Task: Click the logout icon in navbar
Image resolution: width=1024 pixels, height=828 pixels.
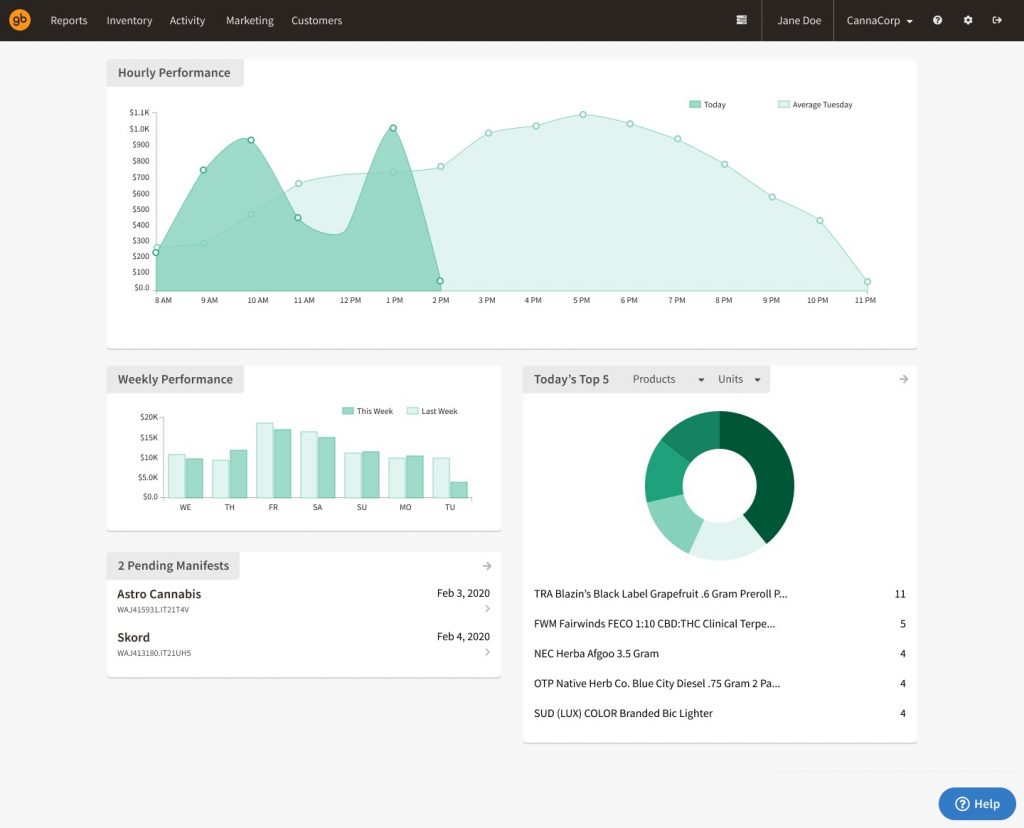Action: point(997,20)
